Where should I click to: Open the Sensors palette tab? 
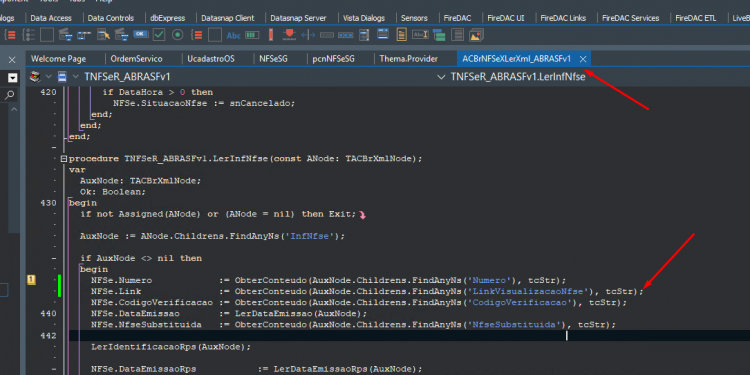click(414, 18)
